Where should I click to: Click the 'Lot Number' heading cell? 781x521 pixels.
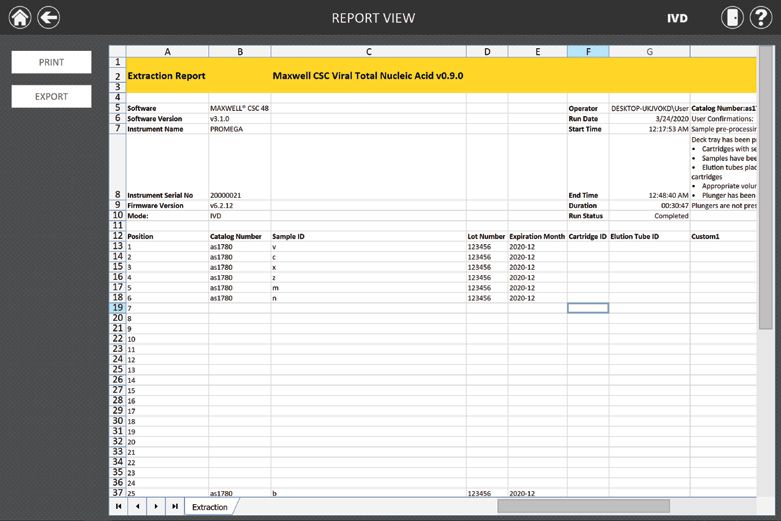487,237
